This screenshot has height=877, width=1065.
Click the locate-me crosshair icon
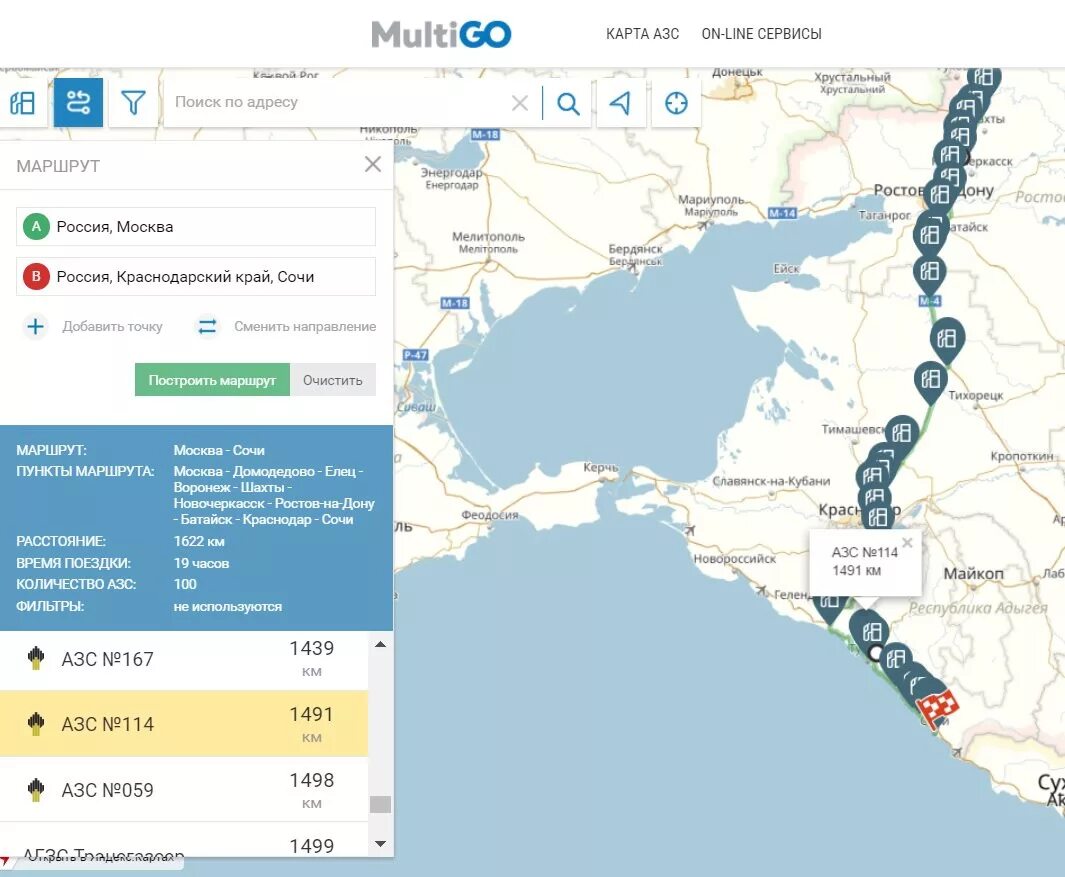(x=676, y=103)
